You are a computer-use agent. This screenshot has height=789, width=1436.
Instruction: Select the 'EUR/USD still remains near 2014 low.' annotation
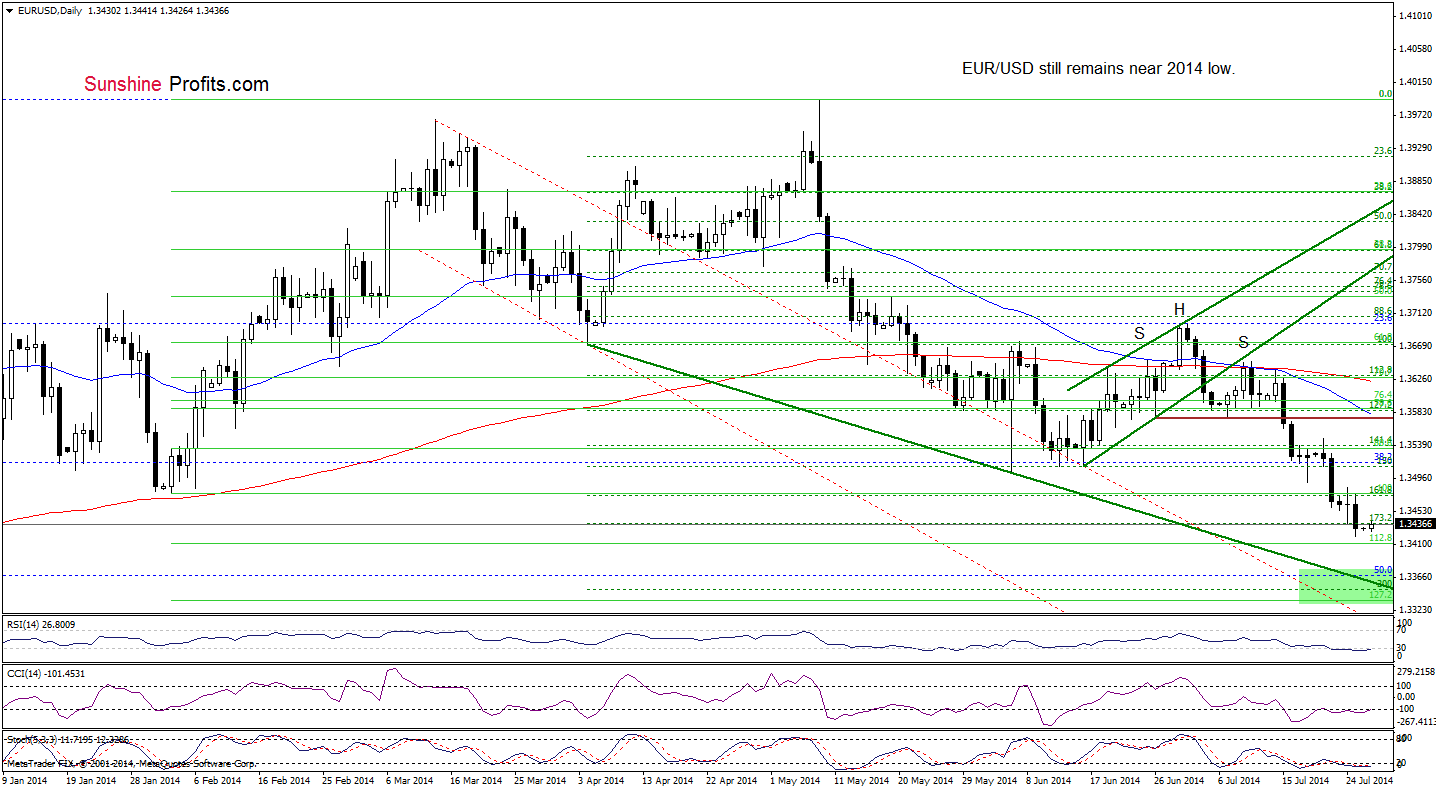(x=1098, y=70)
